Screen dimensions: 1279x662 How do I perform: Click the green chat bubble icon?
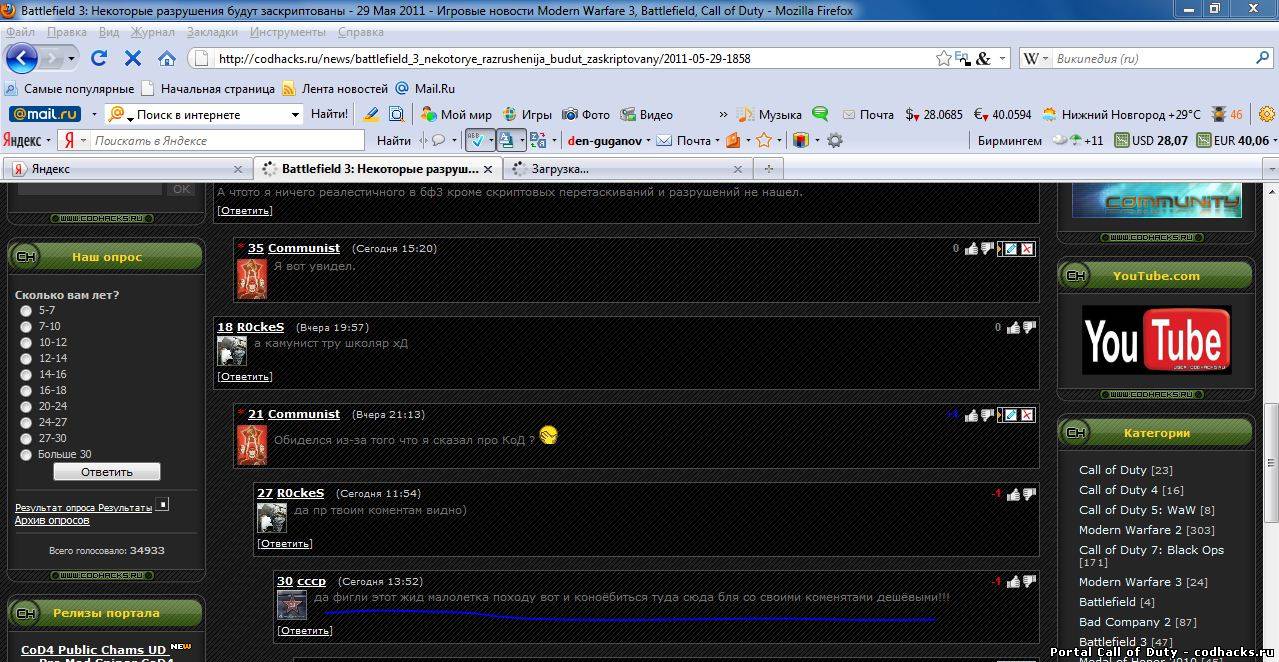pyautogui.click(x=820, y=114)
